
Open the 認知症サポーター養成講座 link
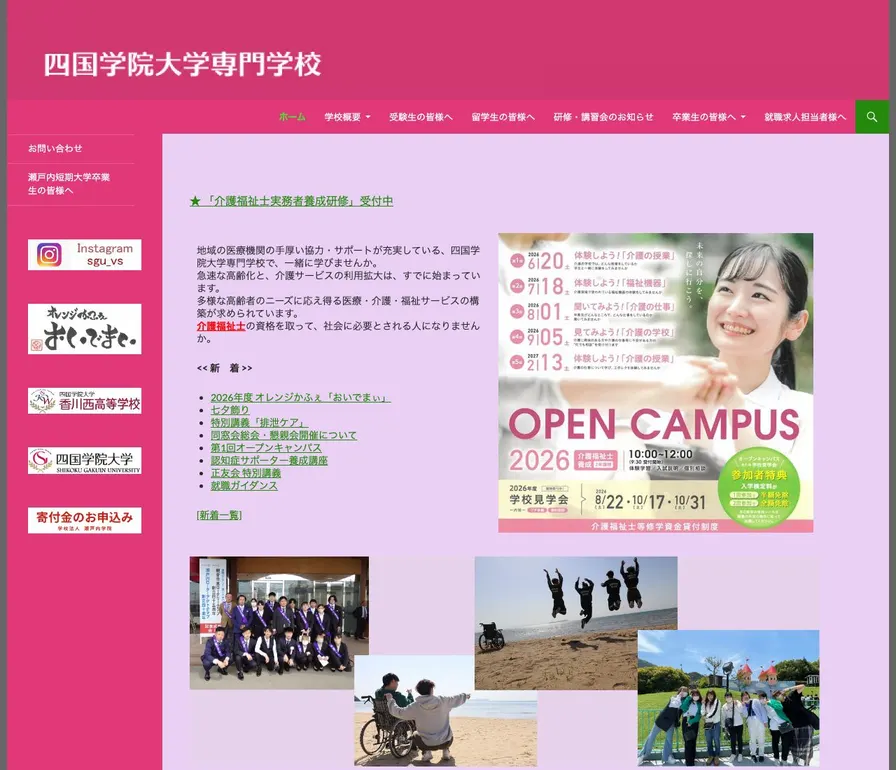[269, 460]
